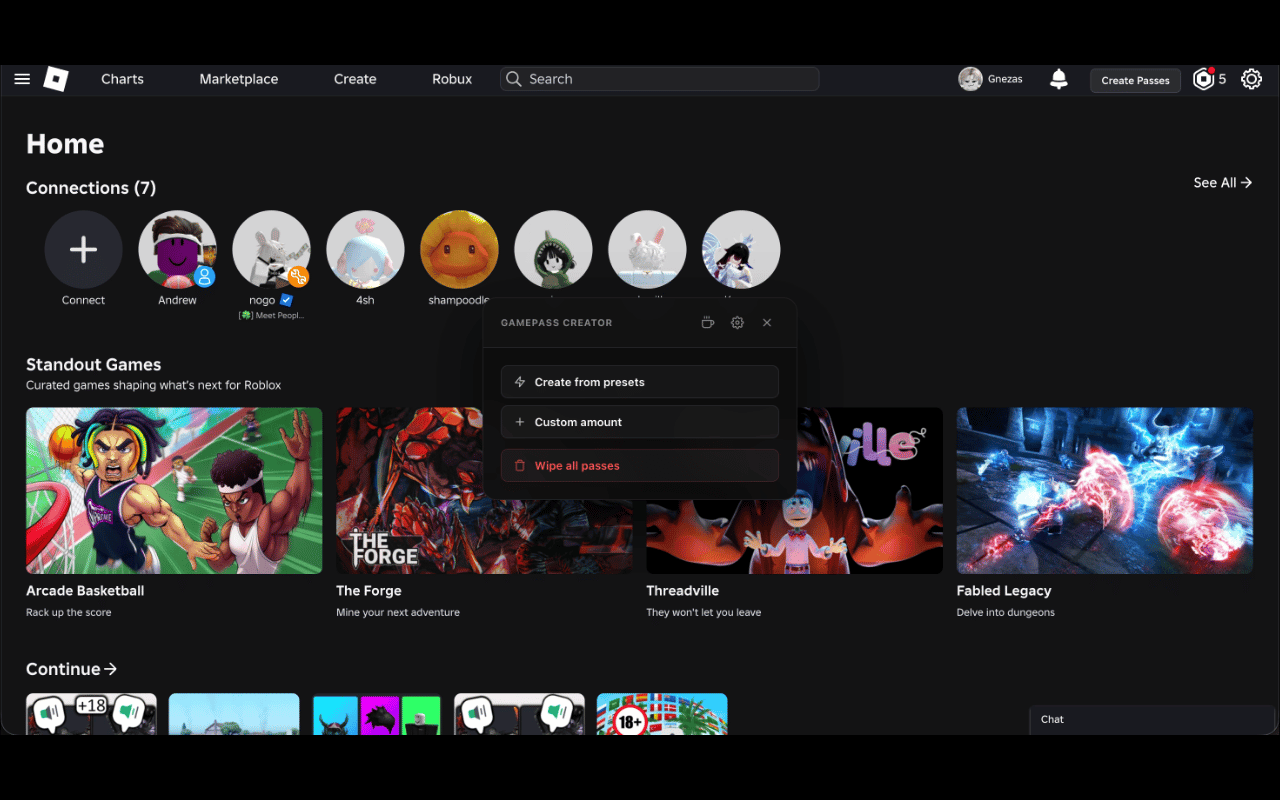This screenshot has width=1280, height=800.
Task: Open Fabled Legacy game thumbnail
Action: (x=1105, y=490)
